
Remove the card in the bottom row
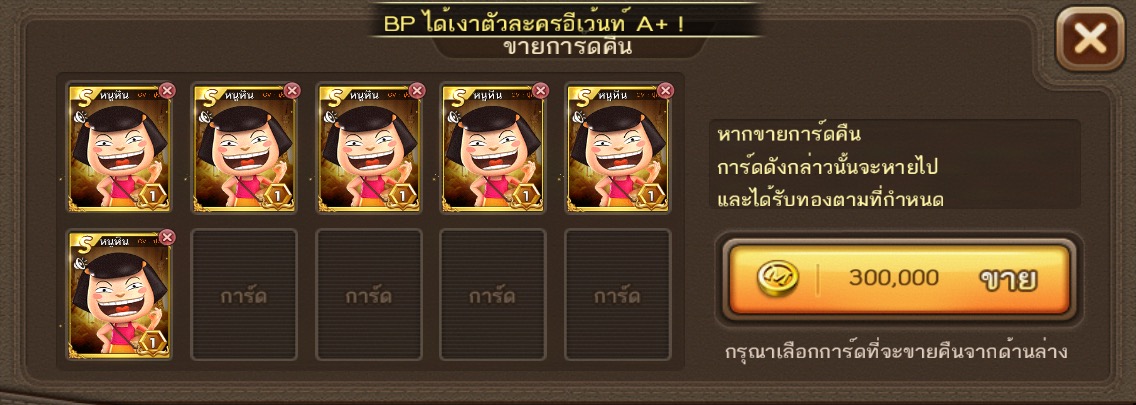click(x=167, y=238)
